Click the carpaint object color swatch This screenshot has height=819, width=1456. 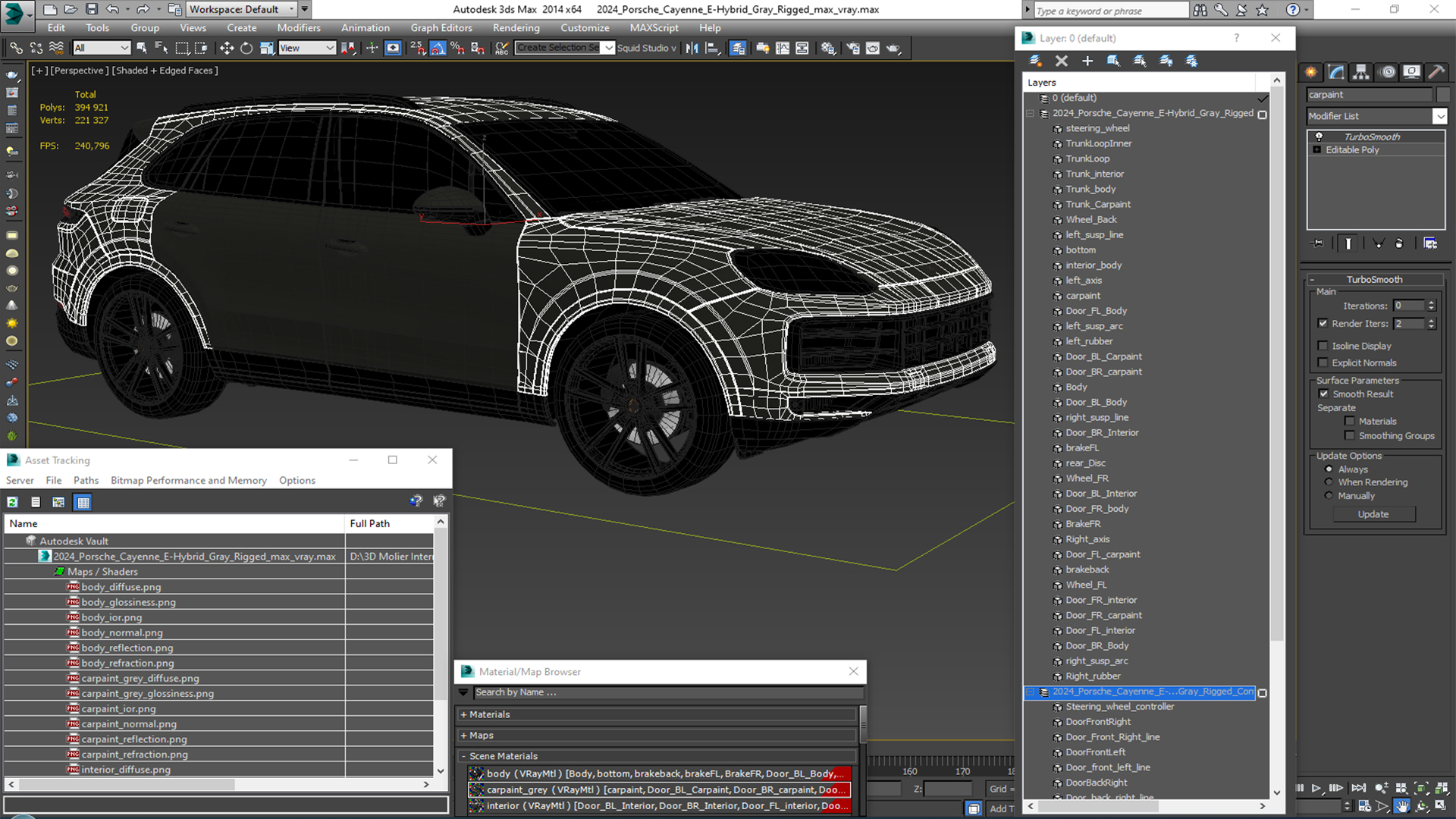(1442, 95)
